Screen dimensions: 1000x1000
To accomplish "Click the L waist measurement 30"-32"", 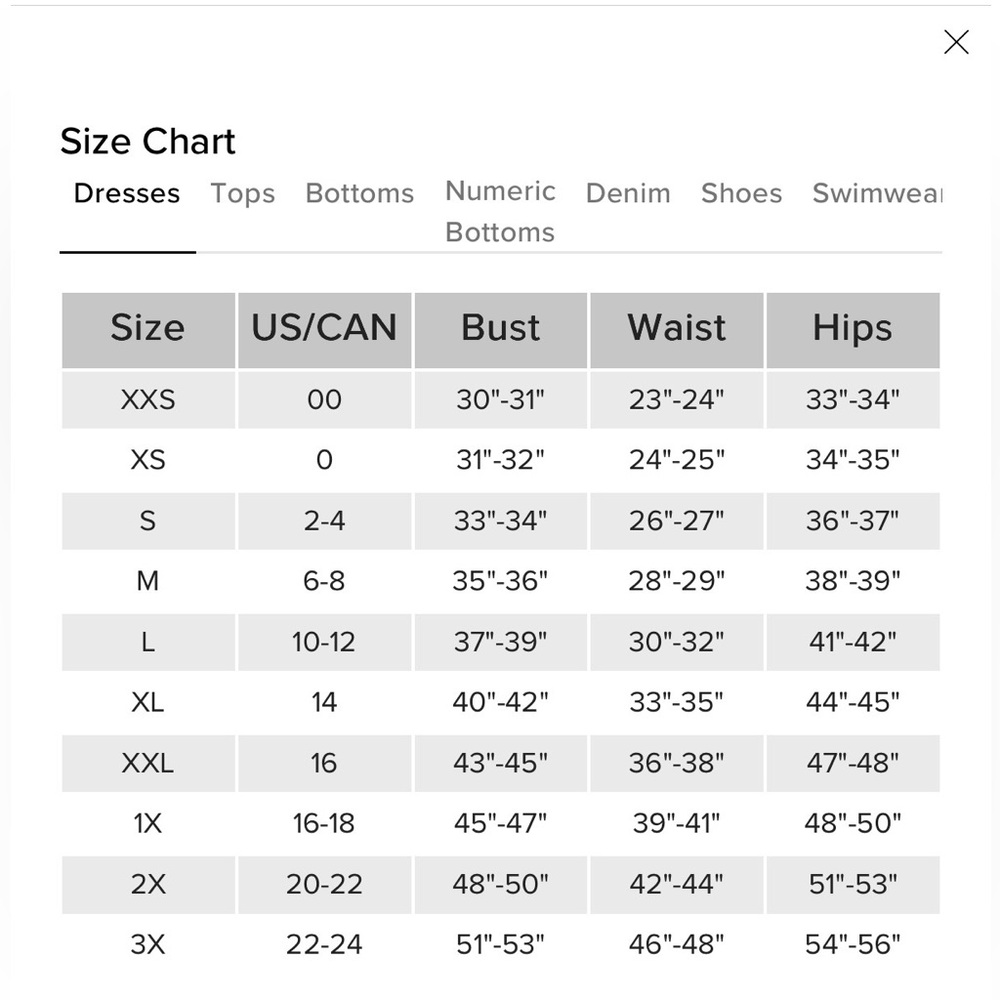I will point(677,641).
